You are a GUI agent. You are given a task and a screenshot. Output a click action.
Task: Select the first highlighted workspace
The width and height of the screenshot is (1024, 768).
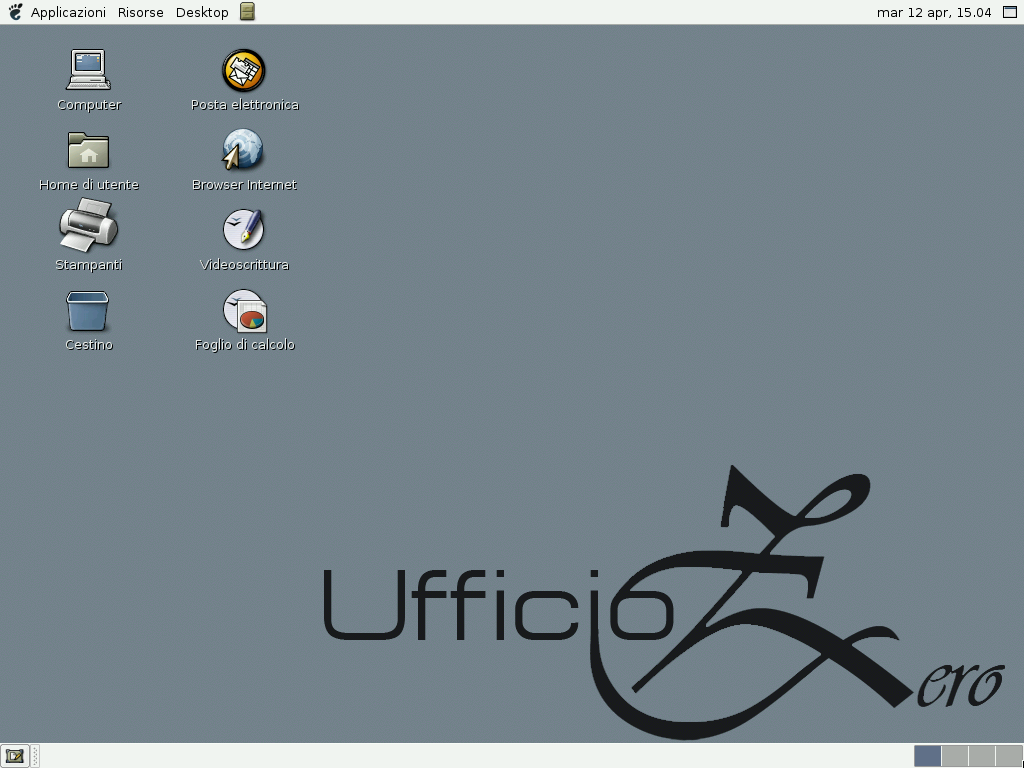pos(928,756)
